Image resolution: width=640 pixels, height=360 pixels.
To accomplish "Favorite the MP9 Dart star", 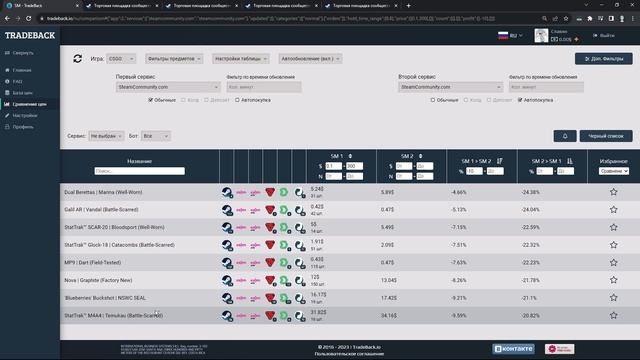I will pos(613,262).
